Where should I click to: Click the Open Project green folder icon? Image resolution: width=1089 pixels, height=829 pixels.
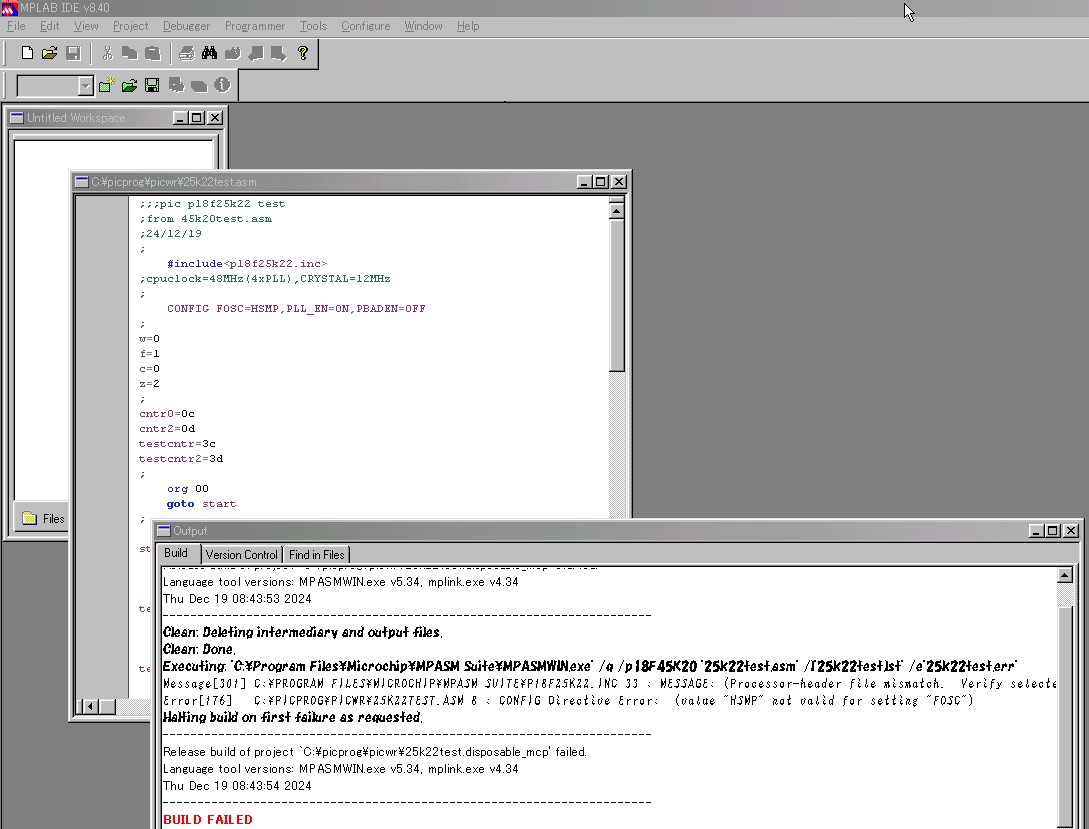coord(129,85)
